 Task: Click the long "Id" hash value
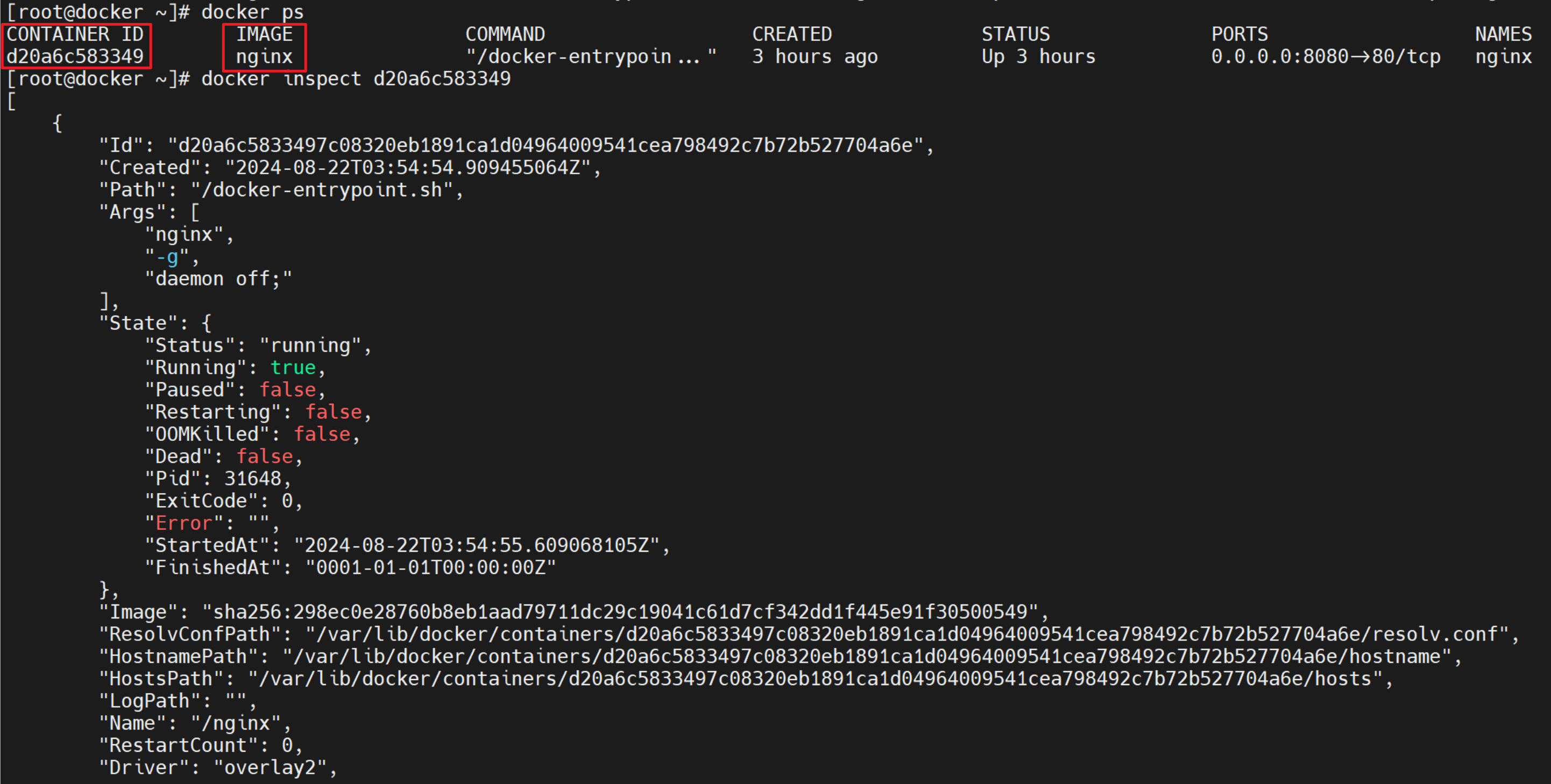(x=546, y=146)
